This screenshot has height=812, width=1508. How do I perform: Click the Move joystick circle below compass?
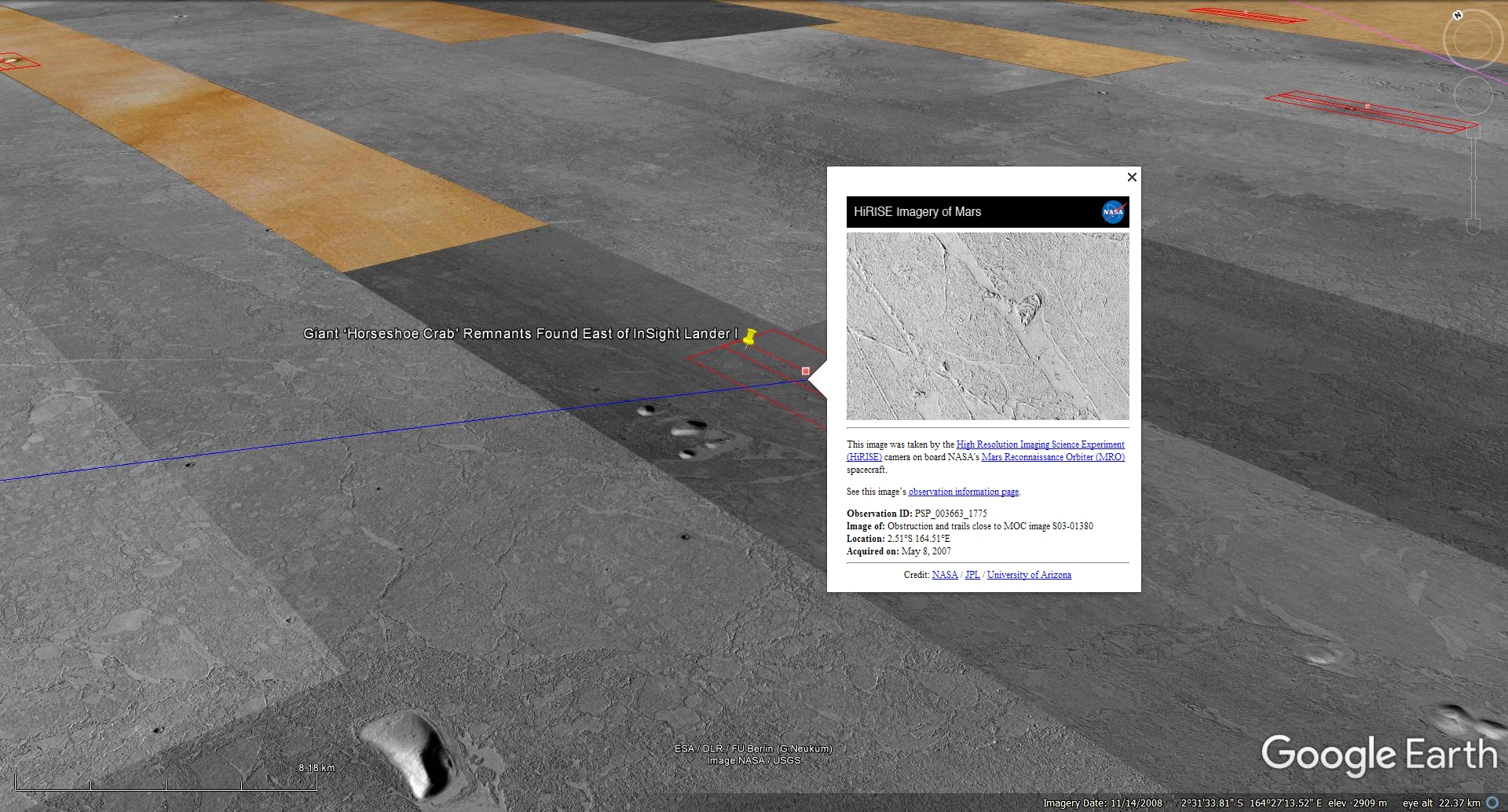pos(1473,96)
